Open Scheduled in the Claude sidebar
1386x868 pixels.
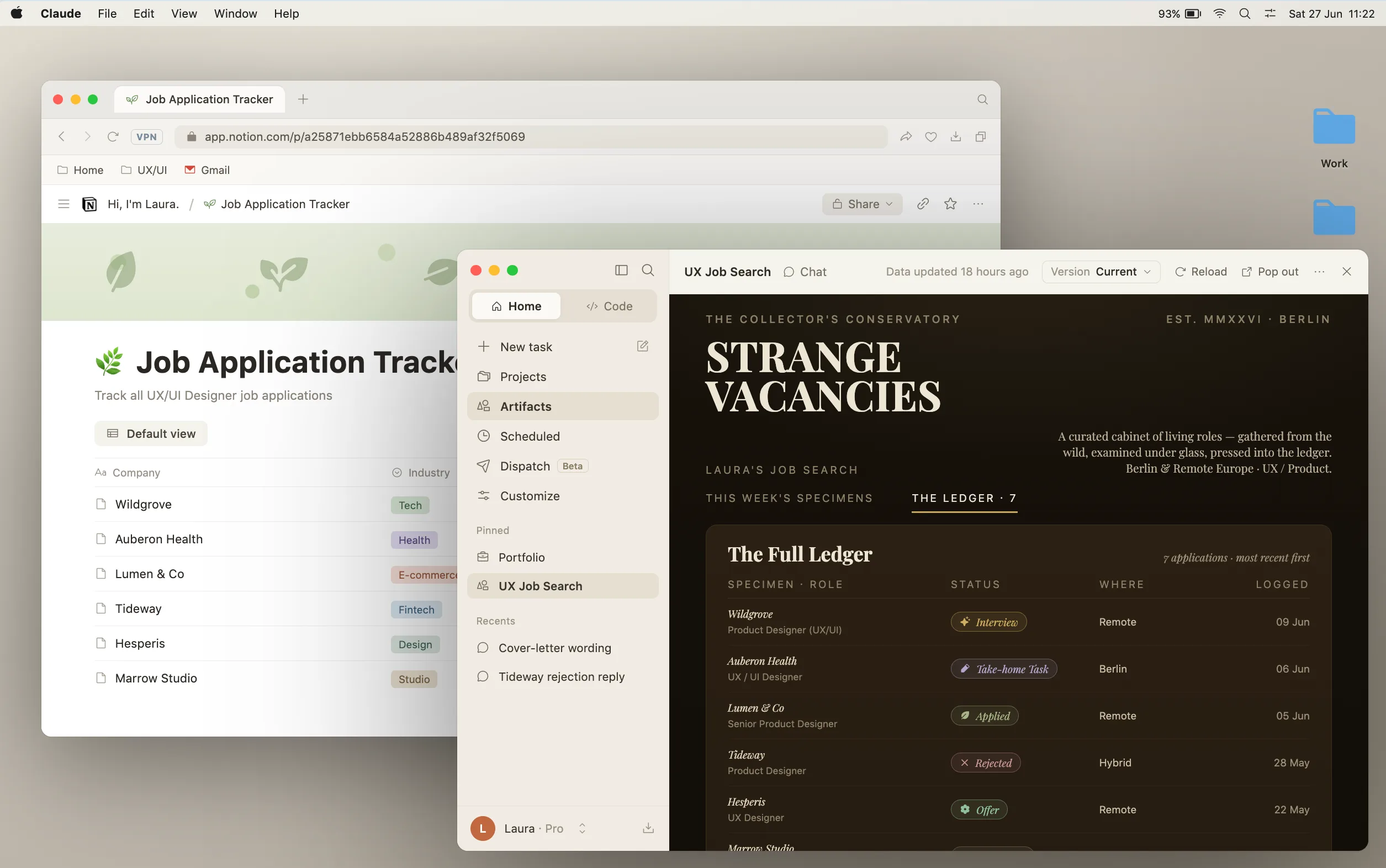563,436
